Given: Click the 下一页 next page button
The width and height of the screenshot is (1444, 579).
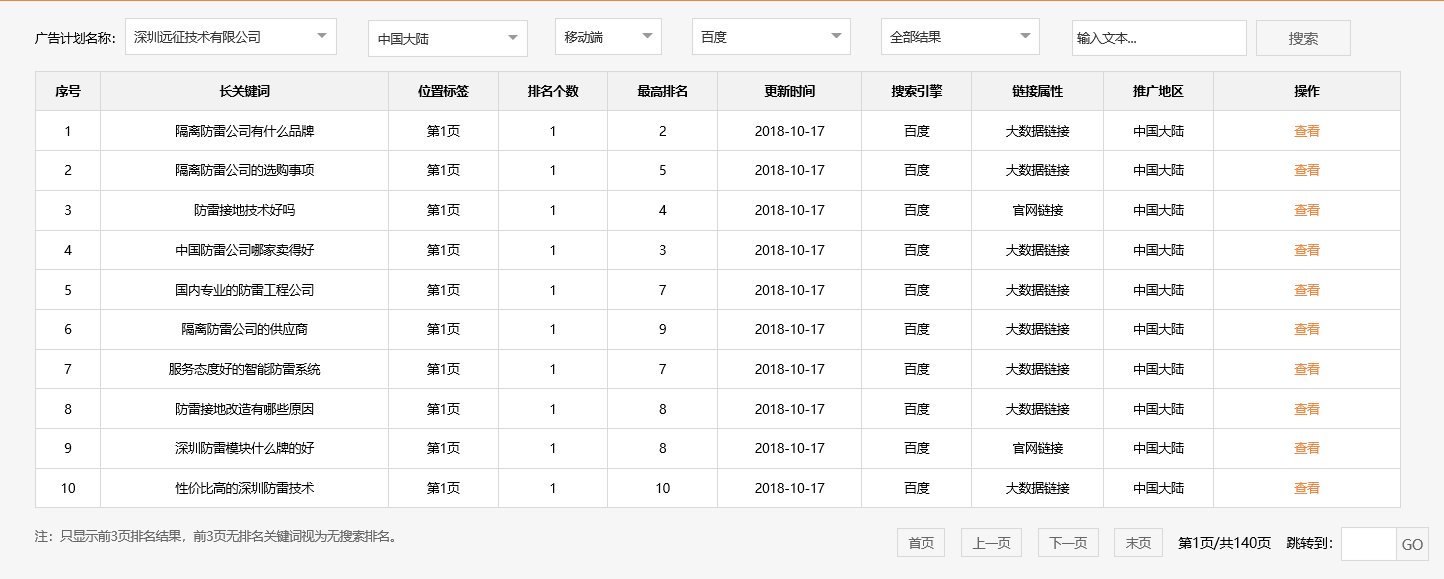Looking at the screenshot, I should pyautogui.click(x=1066, y=542).
